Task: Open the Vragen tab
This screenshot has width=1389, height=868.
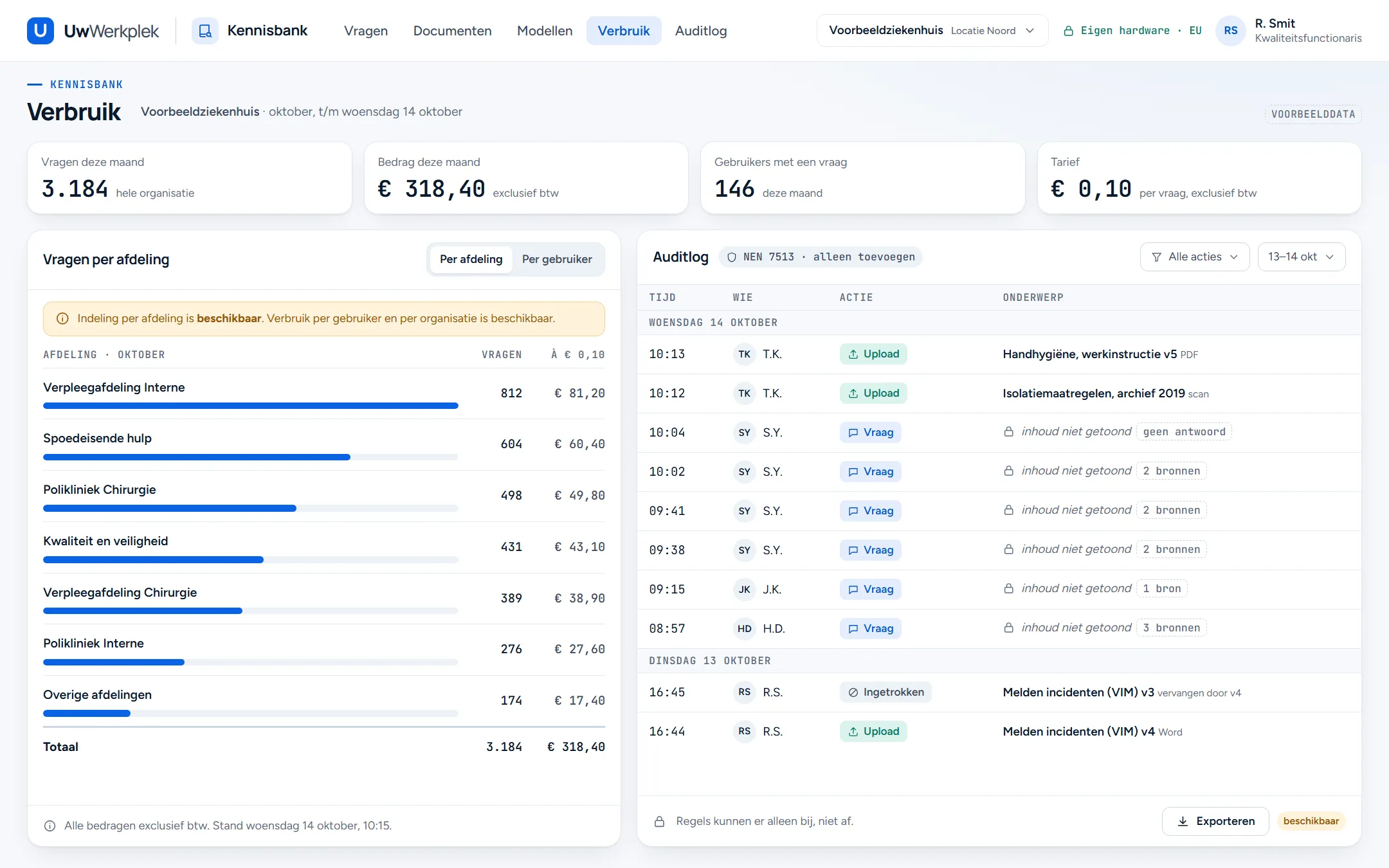Action: [x=366, y=31]
